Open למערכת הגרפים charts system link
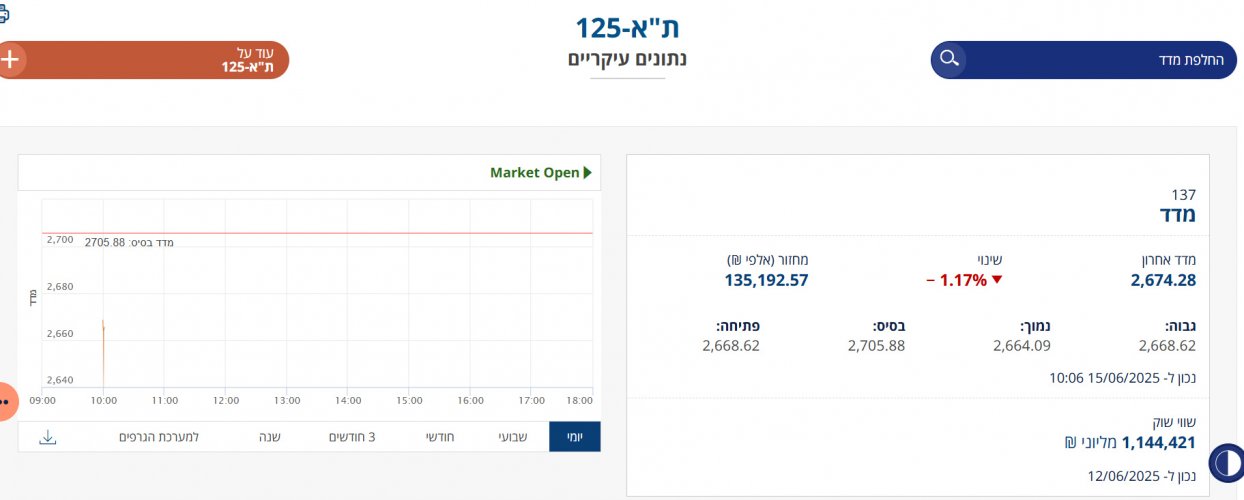Viewport: 1244px width, 500px height. 159,437
